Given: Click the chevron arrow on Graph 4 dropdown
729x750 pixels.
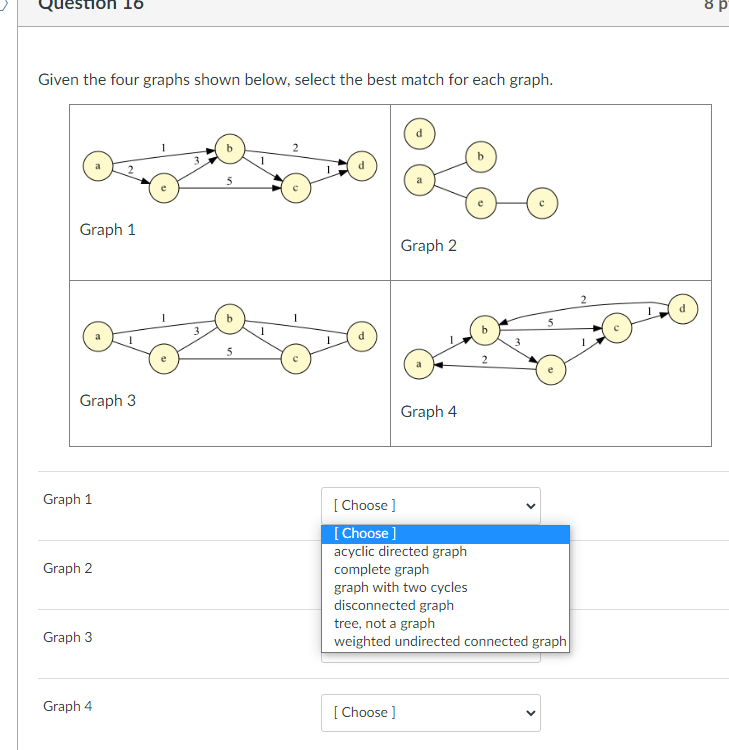Looking at the screenshot, I should click(x=530, y=713).
